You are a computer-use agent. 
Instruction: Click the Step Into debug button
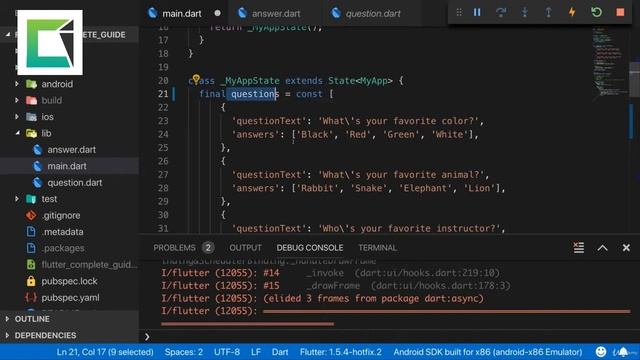coord(524,13)
